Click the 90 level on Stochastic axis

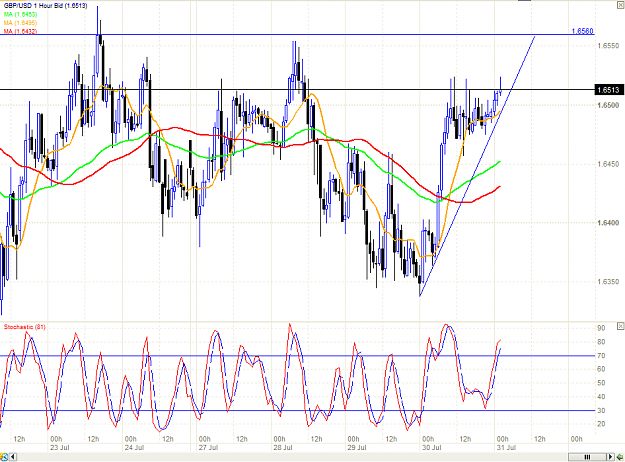601,328
